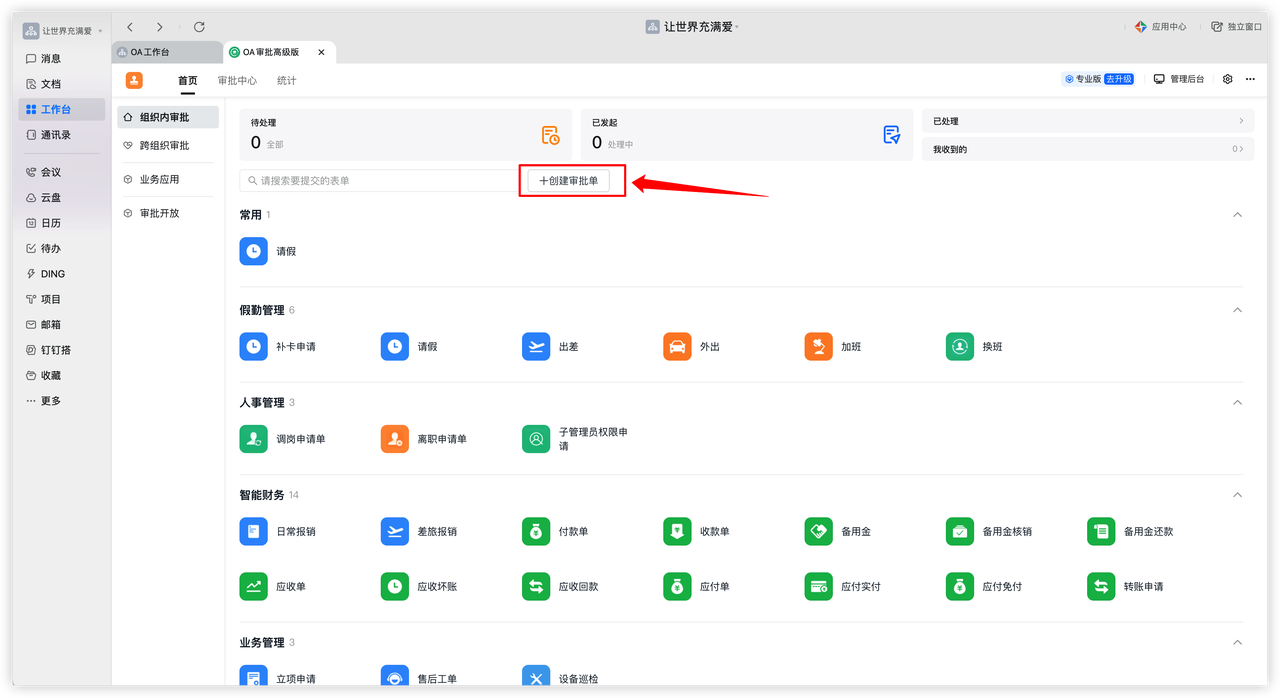
Task: Click the 差旅报销 travel expense icon
Action: pyautogui.click(x=394, y=531)
